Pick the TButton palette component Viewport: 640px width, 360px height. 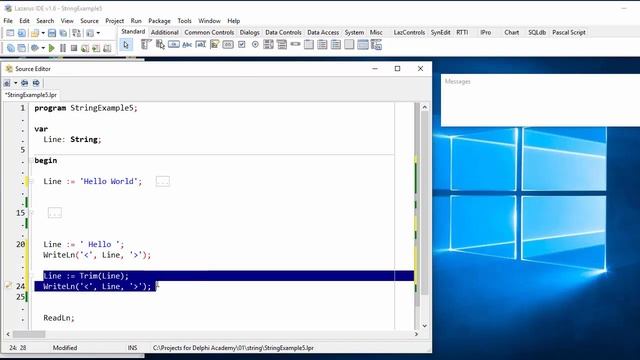click(x=173, y=44)
